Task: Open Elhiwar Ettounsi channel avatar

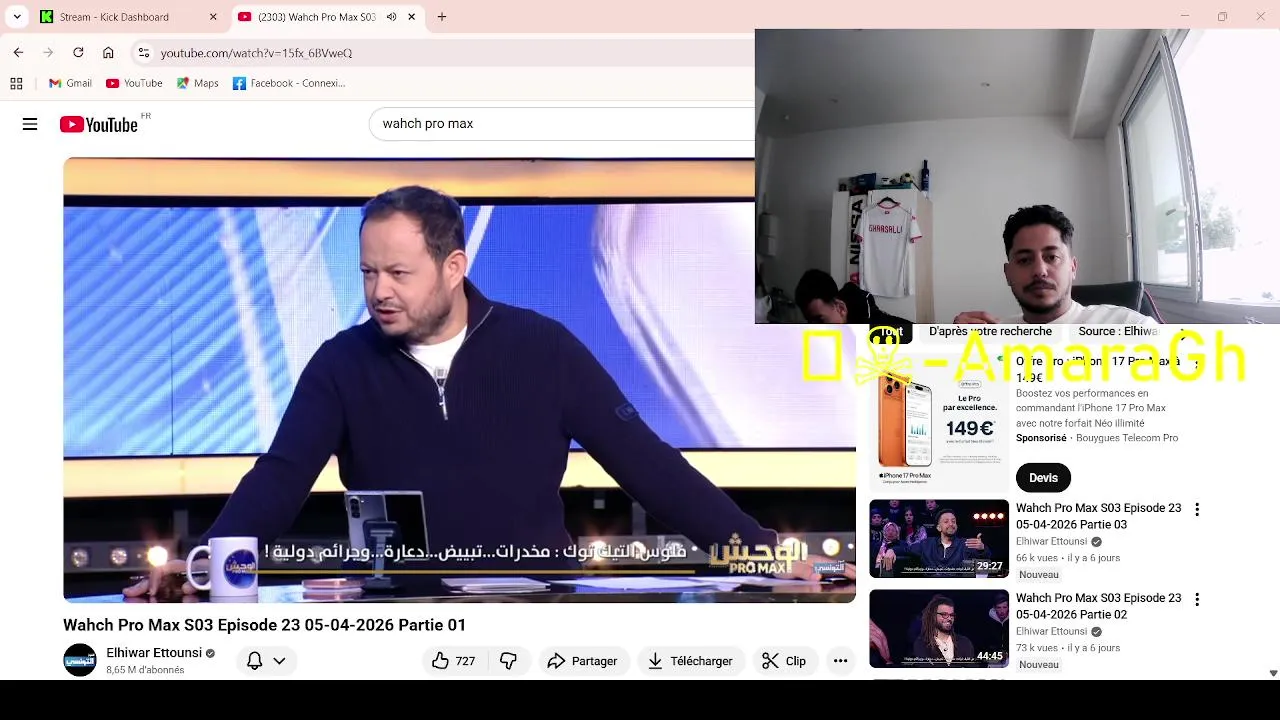Action: click(80, 660)
